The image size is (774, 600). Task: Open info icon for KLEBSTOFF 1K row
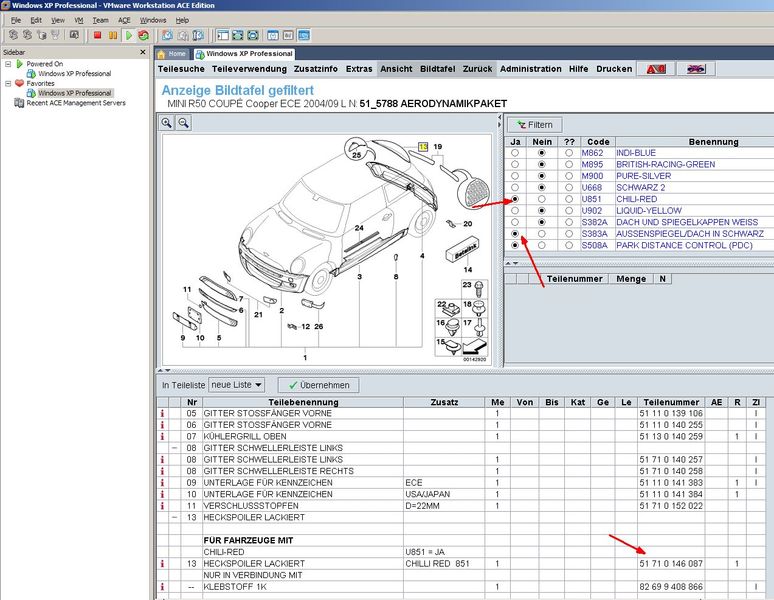tap(162, 587)
